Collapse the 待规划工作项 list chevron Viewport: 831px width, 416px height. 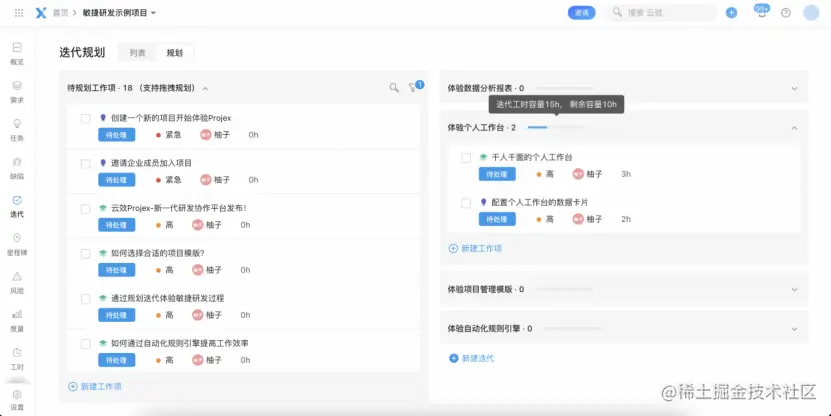206,88
